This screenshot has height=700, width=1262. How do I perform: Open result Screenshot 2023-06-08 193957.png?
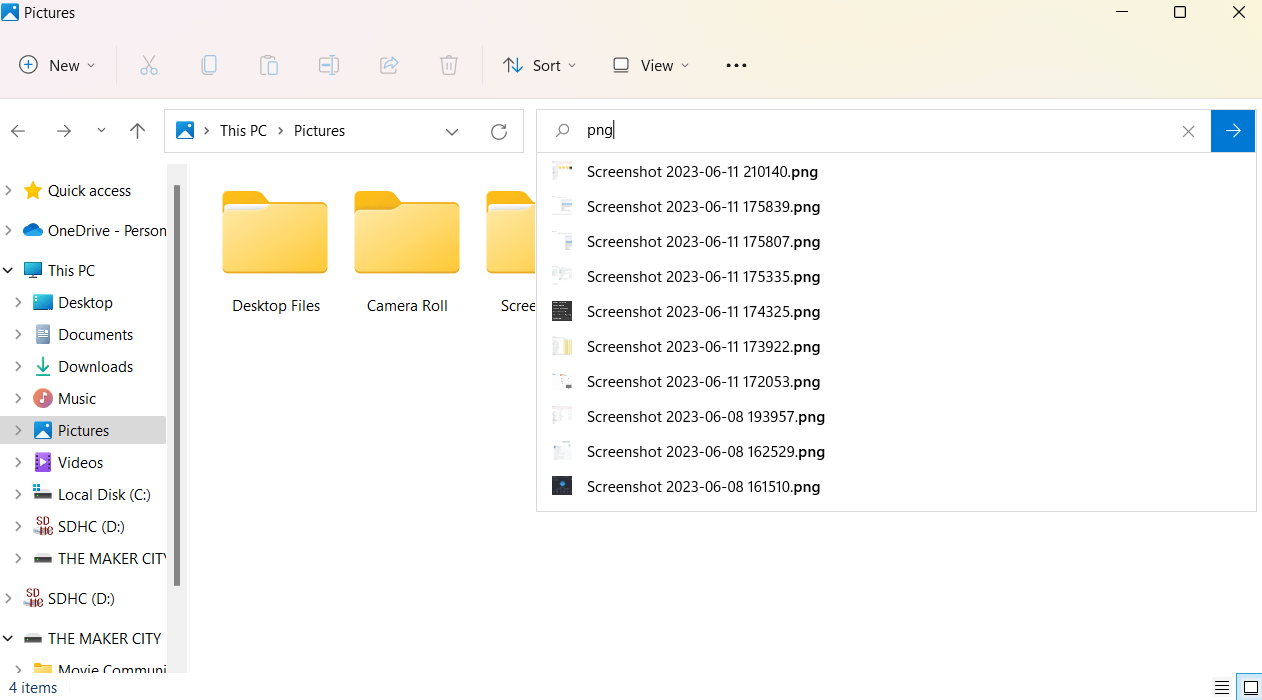[896, 416]
